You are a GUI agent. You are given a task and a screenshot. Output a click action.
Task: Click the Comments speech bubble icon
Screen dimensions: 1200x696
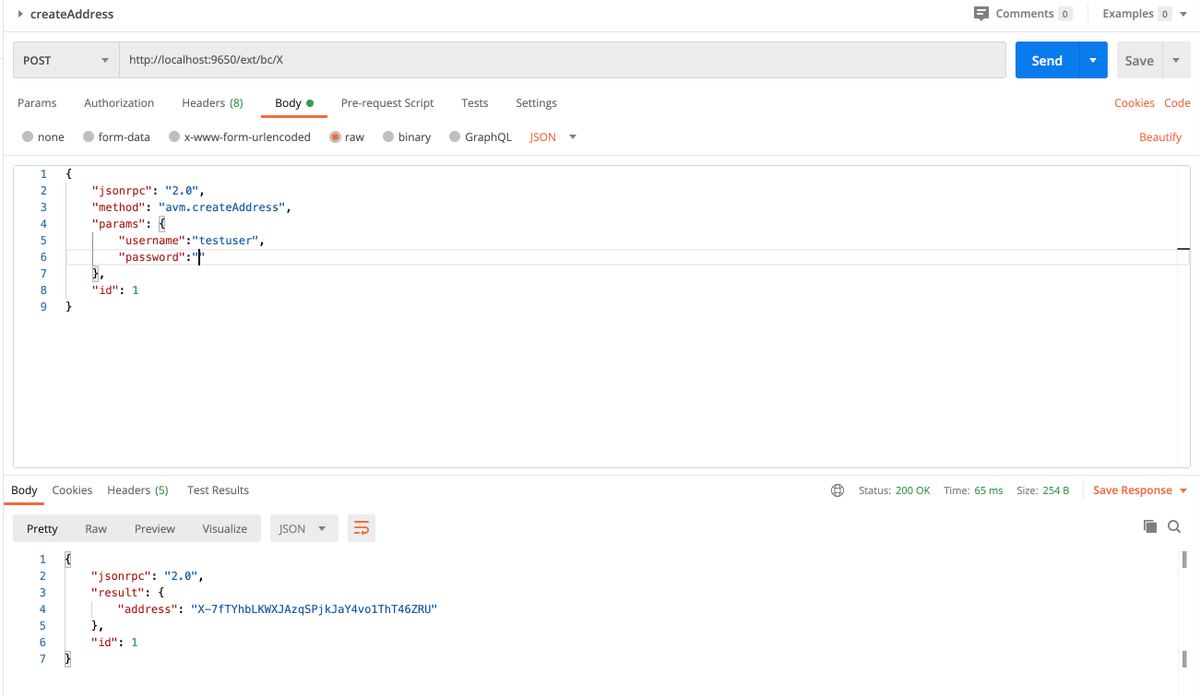(x=981, y=14)
